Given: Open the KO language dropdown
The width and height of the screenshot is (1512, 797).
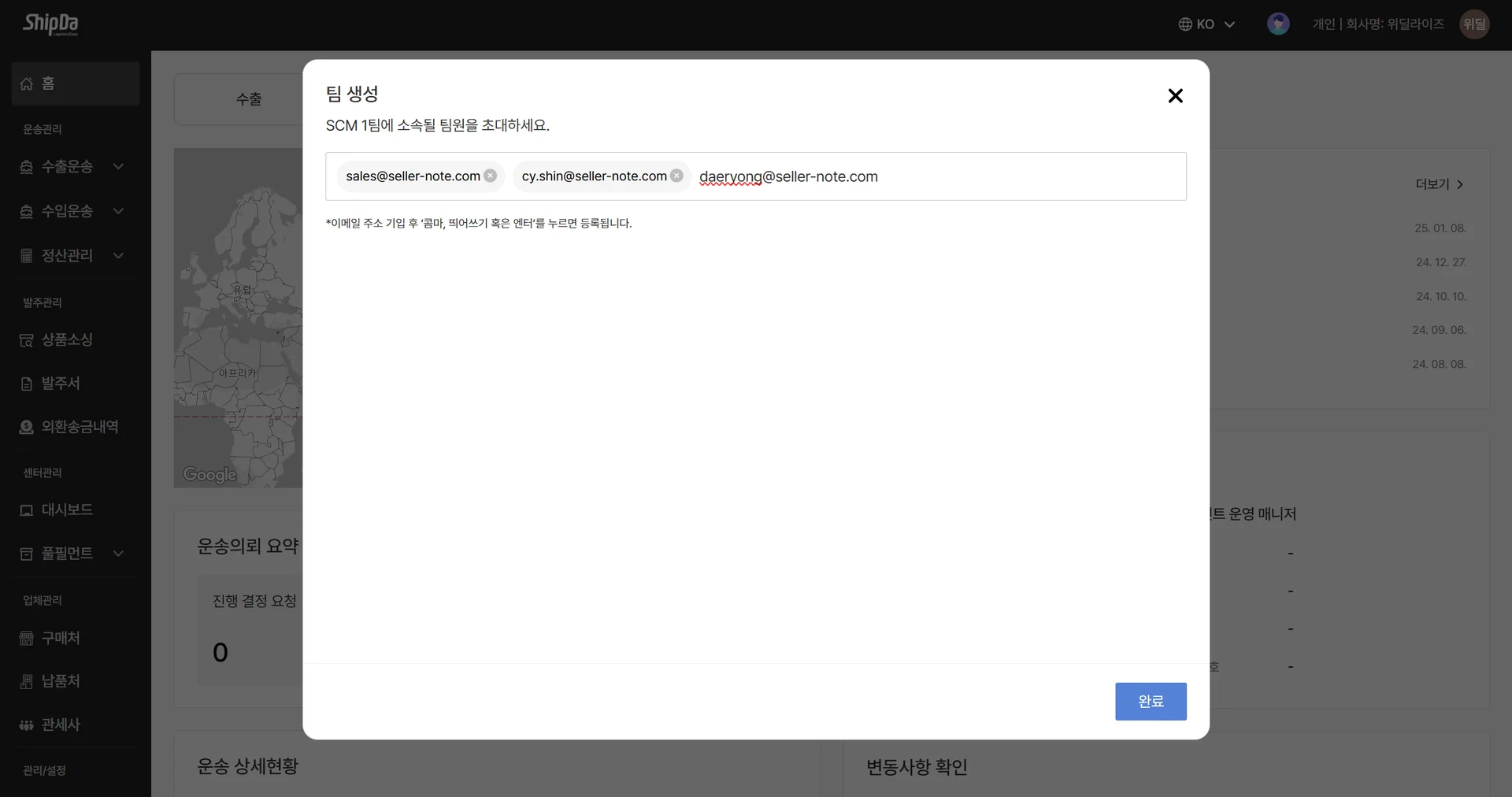Looking at the screenshot, I should pyautogui.click(x=1207, y=24).
